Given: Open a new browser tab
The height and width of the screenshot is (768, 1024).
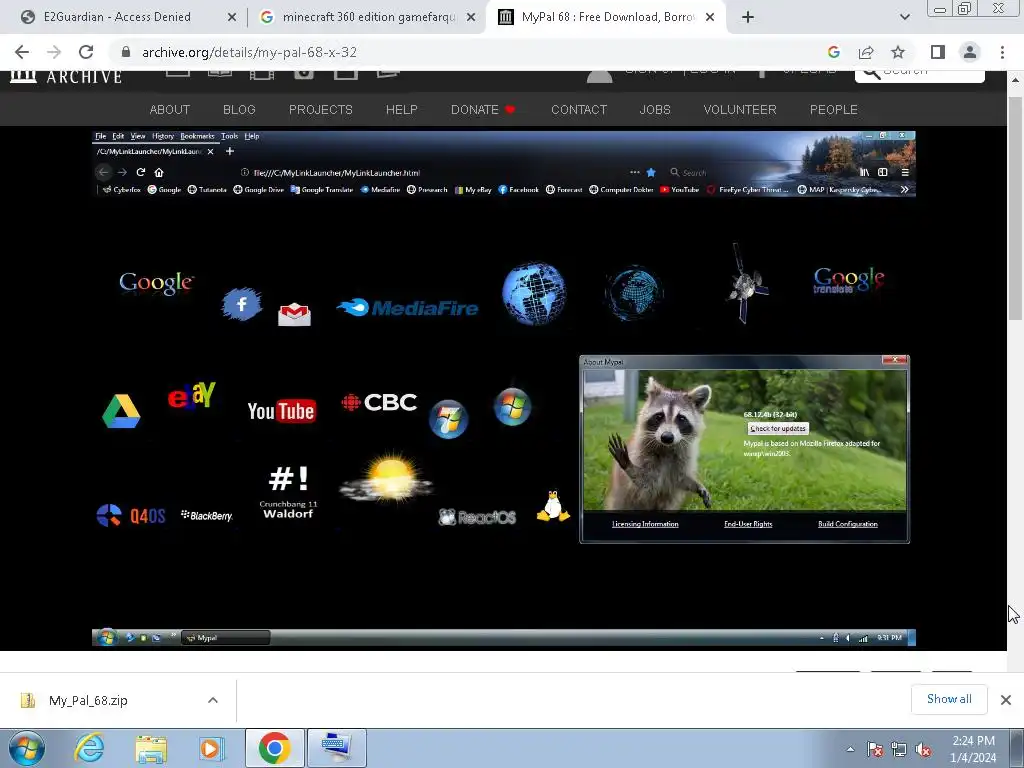Looking at the screenshot, I should [x=748, y=17].
